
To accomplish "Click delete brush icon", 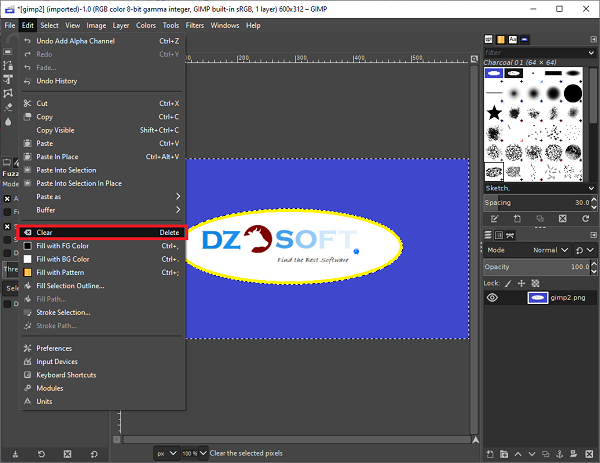I will 562,218.
